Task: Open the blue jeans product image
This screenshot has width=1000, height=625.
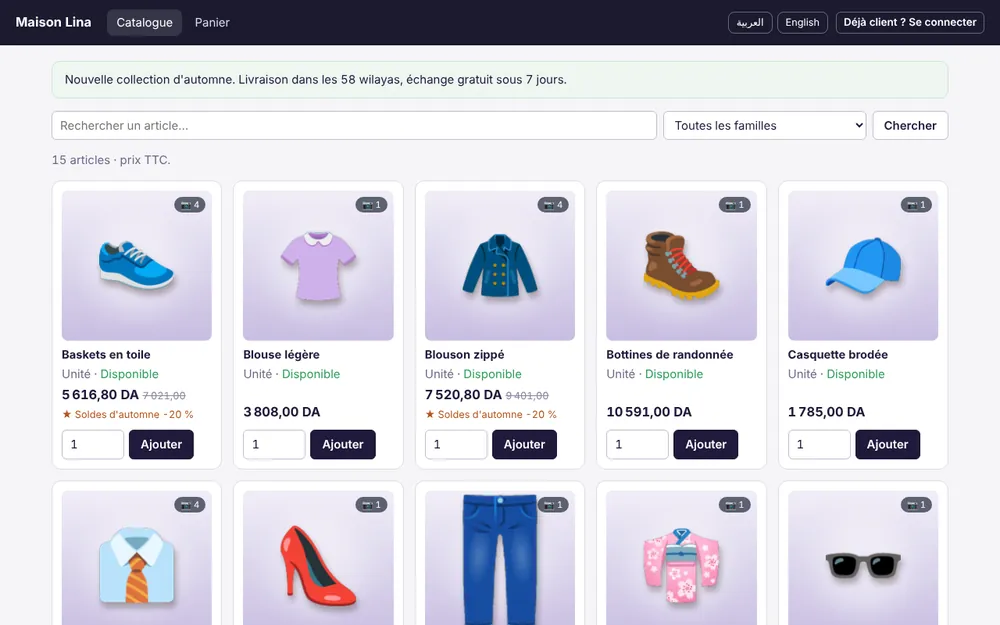Action: click(x=500, y=558)
